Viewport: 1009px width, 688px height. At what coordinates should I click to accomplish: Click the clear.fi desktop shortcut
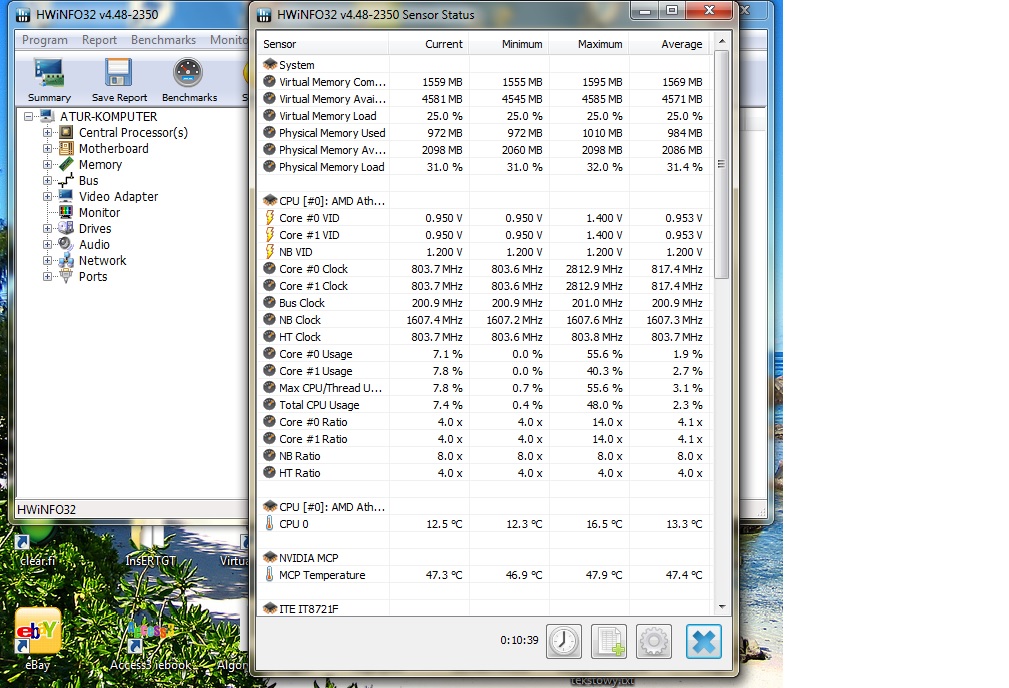[37, 547]
